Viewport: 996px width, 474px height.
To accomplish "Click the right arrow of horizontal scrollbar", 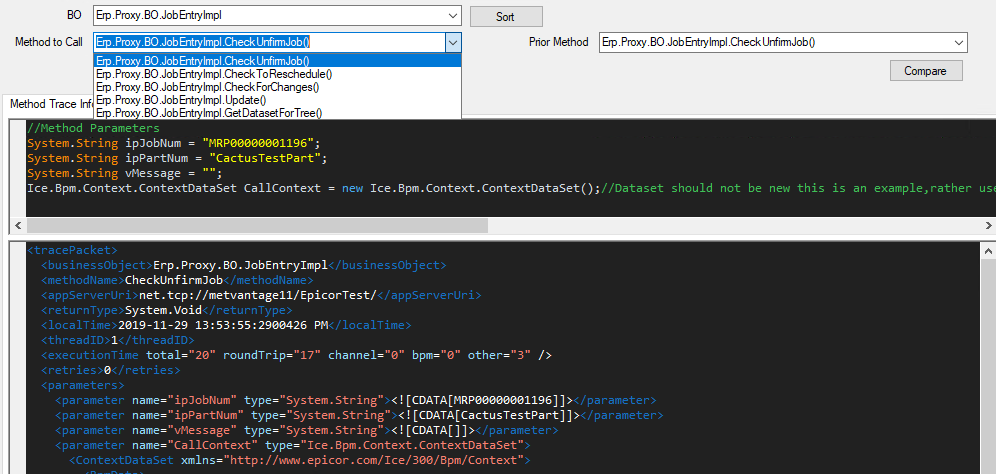I will [x=988, y=225].
